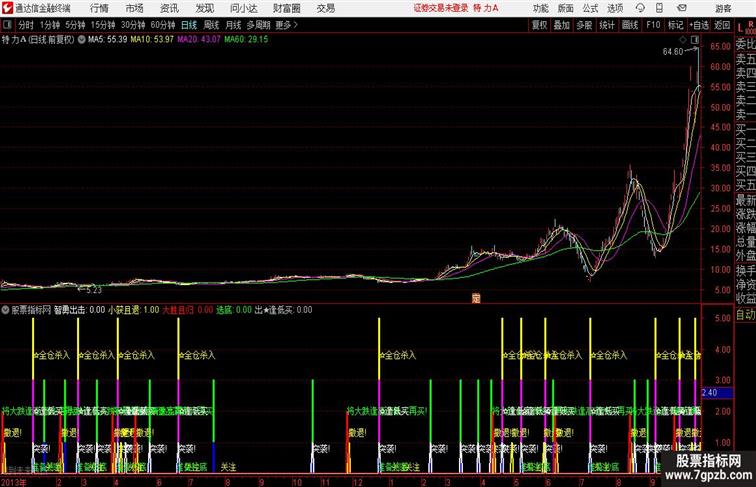756x487 pixels.
Task: Click the 通达信 red logo icon
Action: [x=7, y=8]
